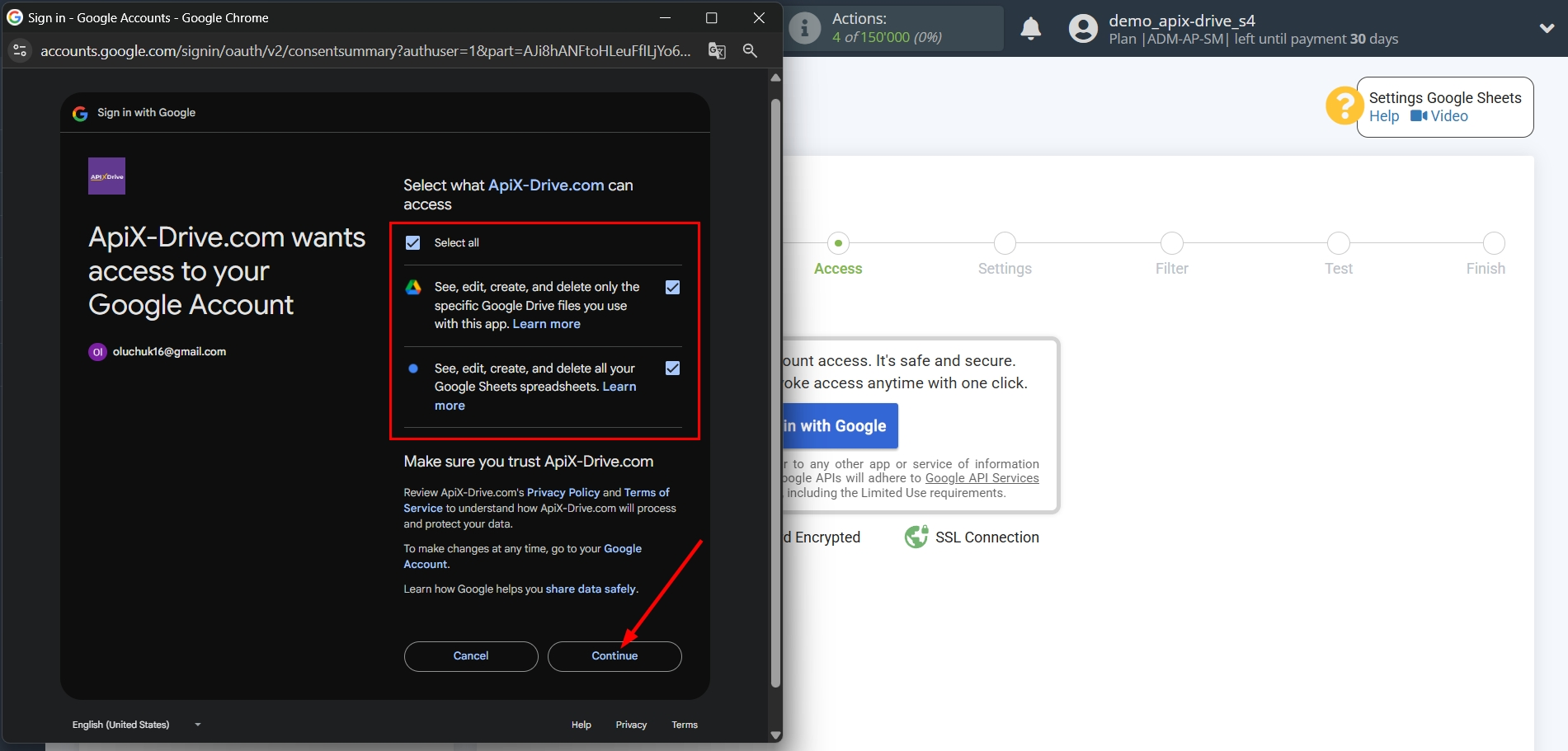The image size is (1568, 751).
Task: Expand the account chevron at top right
Action: [1547, 27]
